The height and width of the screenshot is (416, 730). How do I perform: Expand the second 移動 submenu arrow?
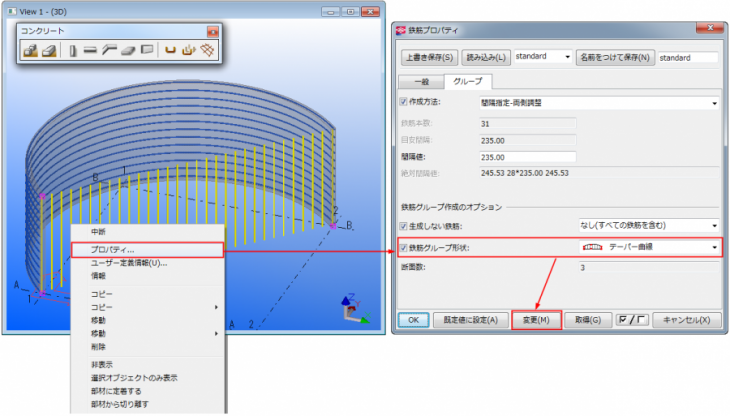pos(216,333)
